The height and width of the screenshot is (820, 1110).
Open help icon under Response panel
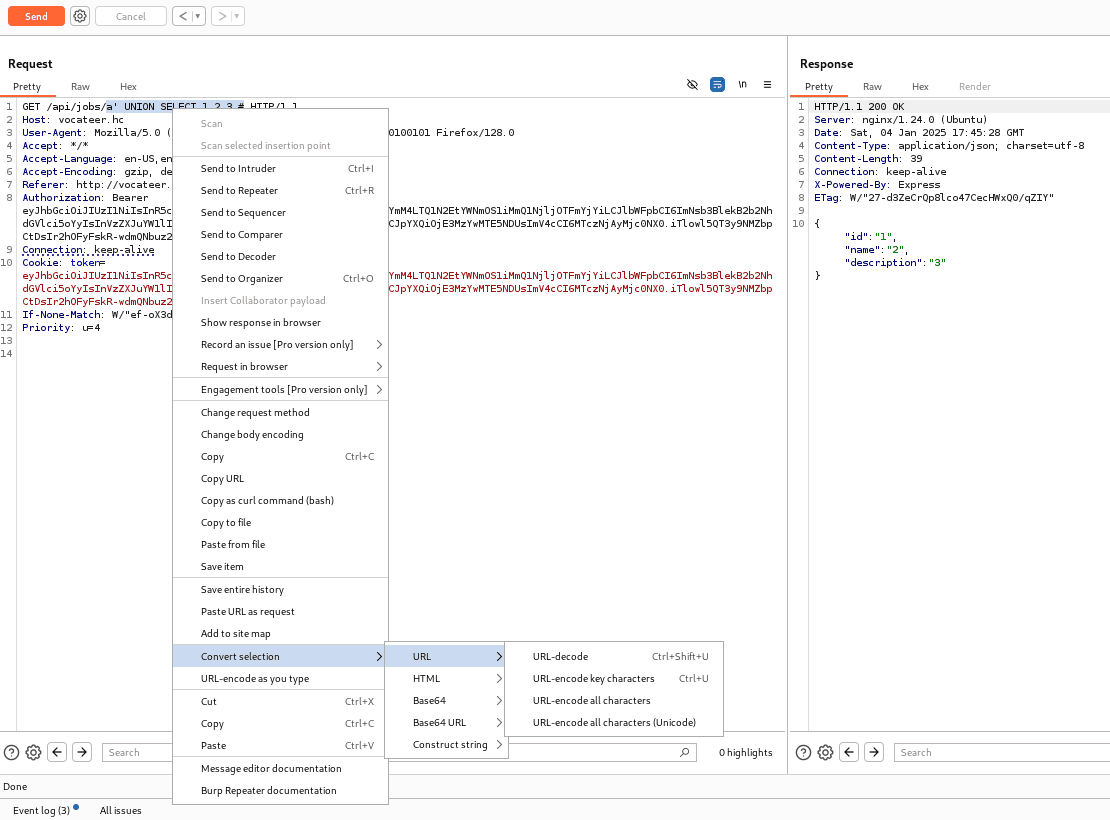[x=803, y=752]
